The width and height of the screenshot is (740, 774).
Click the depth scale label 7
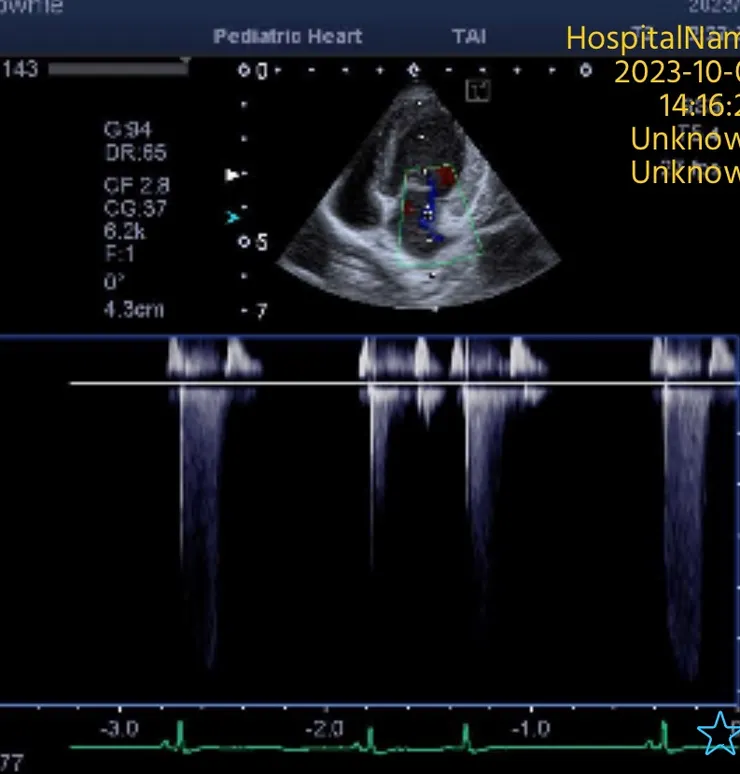click(261, 311)
